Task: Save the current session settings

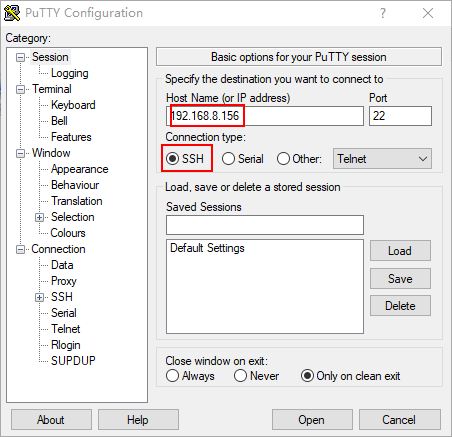Action: [400, 279]
